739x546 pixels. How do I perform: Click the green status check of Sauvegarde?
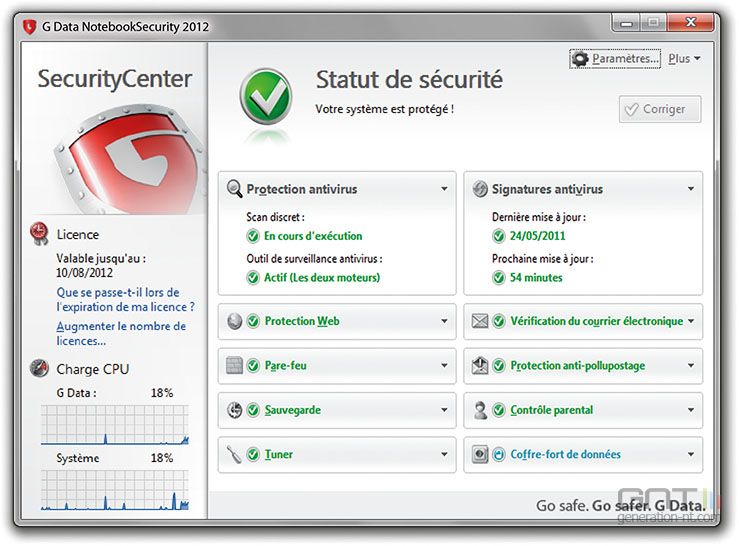[x=254, y=410]
